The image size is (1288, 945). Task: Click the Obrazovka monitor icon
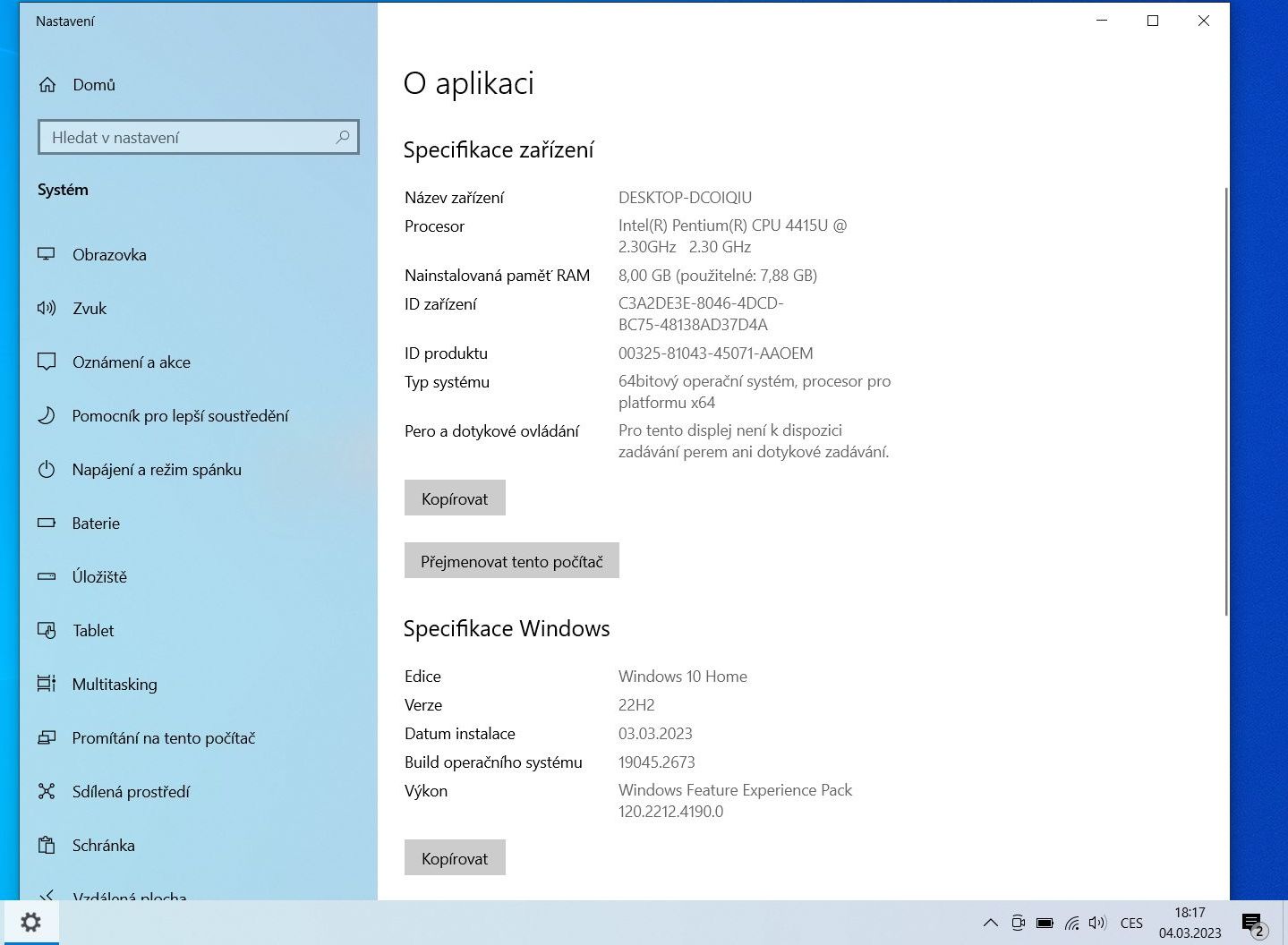pyautogui.click(x=47, y=254)
